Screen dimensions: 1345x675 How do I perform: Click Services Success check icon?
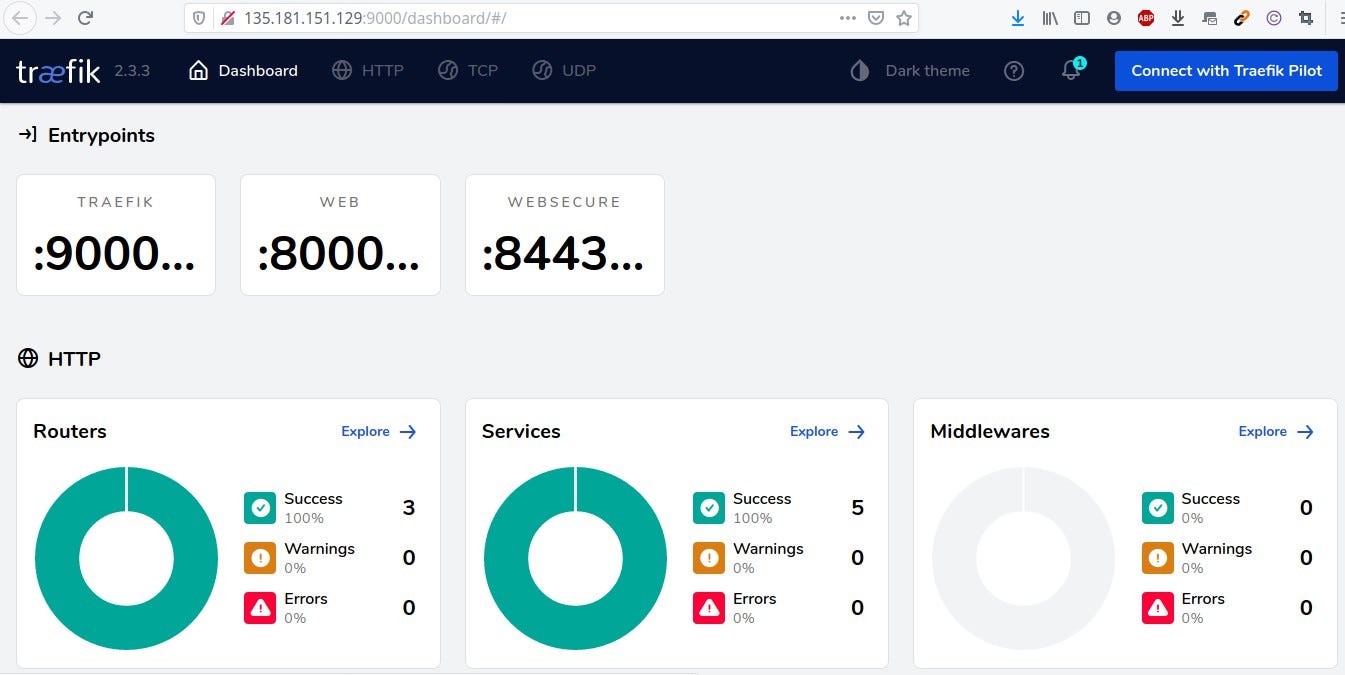tap(709, 508)
